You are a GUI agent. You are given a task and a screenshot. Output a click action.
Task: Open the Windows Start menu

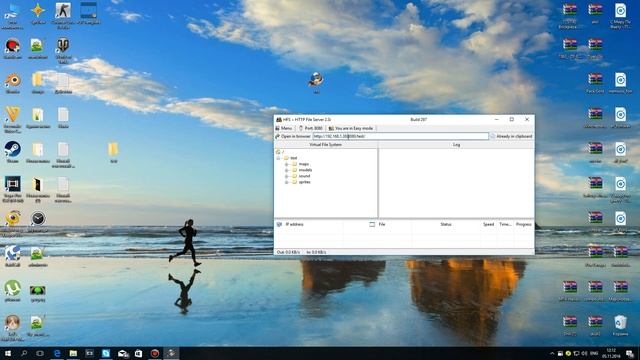[7, 353]
